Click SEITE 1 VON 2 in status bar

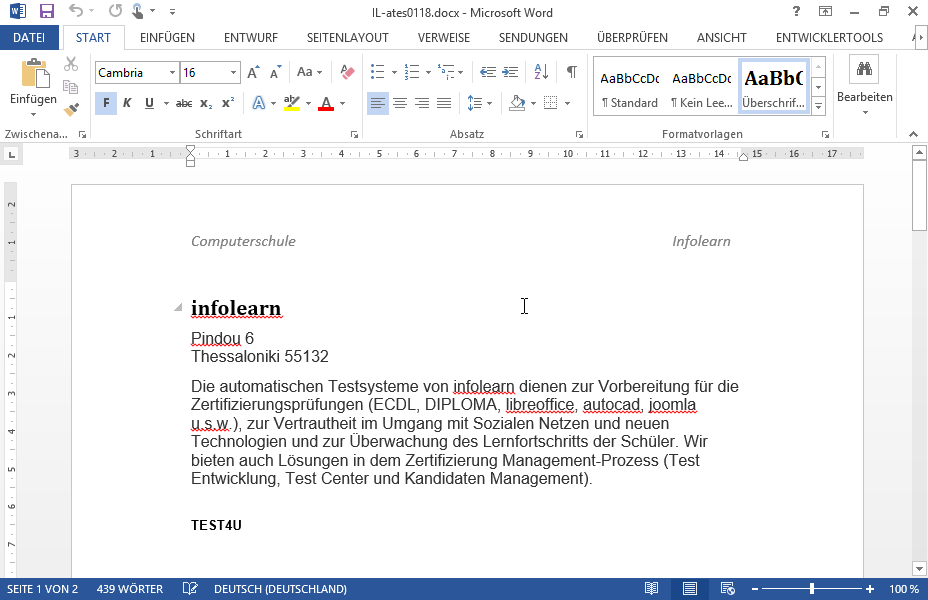tap(43, 589)
